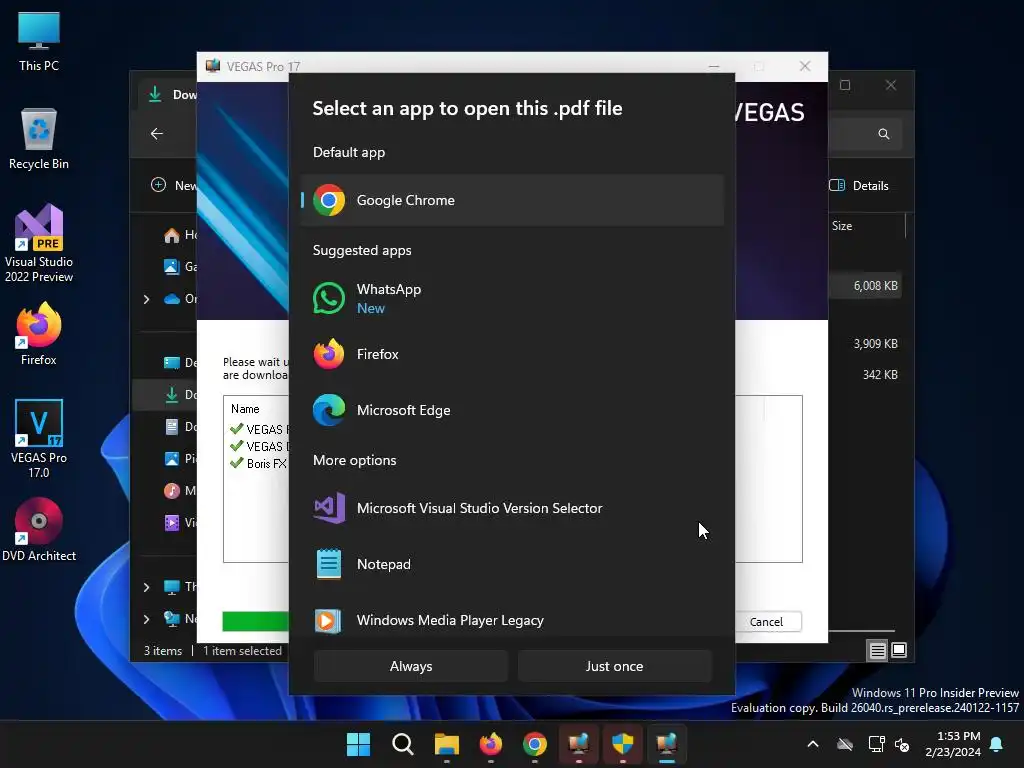
Task: Open File Explorer from taskbar
Action: click(447, 744)
